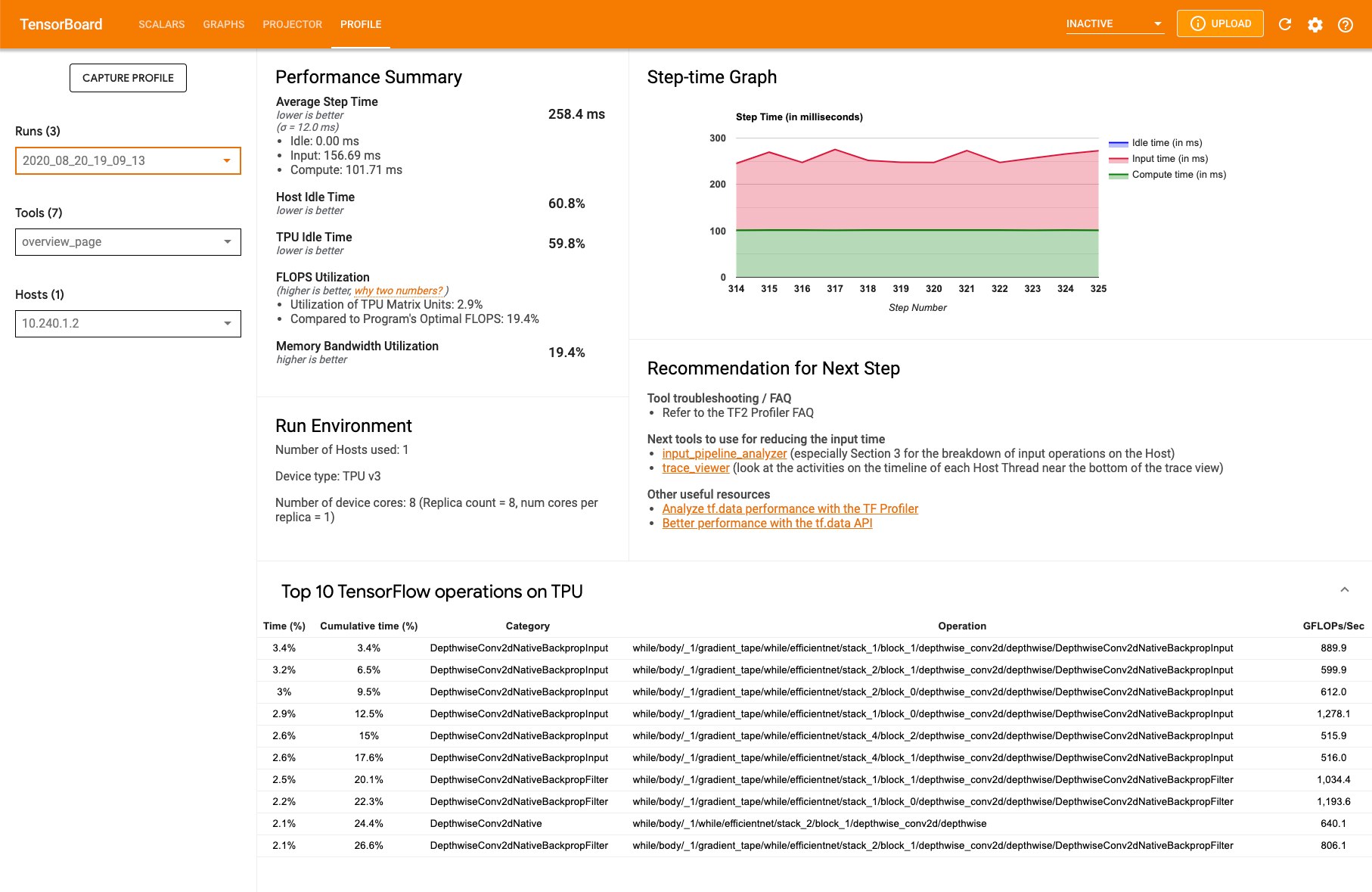This screenshot has height=892, width=1372.
Task: Click the Idle time legend swatch
Action: click(x=1119, y=143)
